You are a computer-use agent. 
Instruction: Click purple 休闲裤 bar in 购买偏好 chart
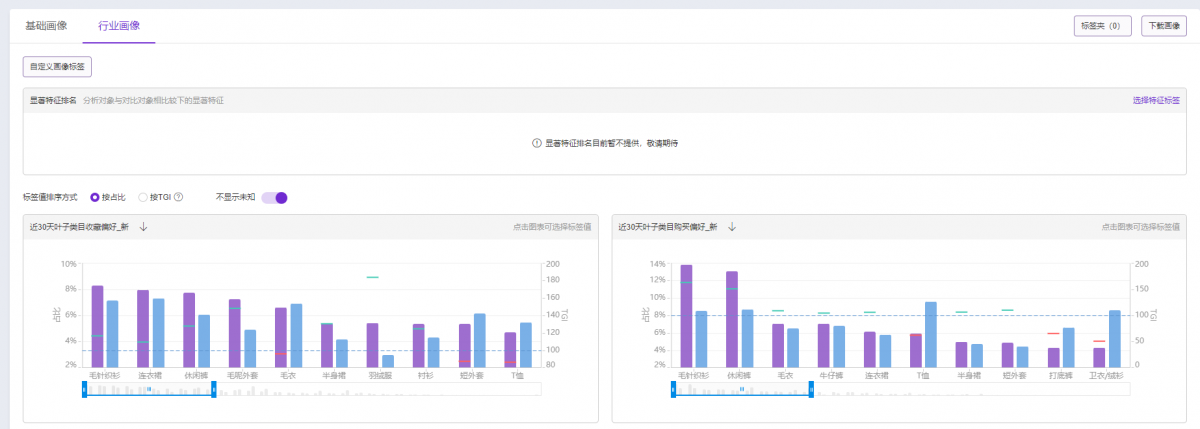tap(732, 319)
